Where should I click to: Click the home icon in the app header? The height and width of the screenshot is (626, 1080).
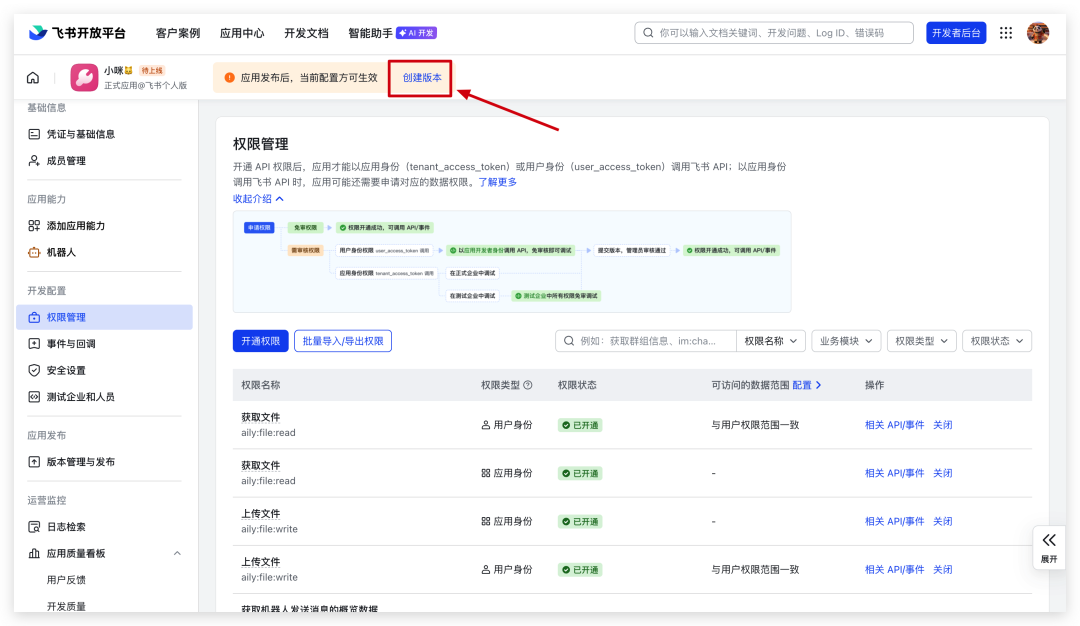click(x=33, y=78)
